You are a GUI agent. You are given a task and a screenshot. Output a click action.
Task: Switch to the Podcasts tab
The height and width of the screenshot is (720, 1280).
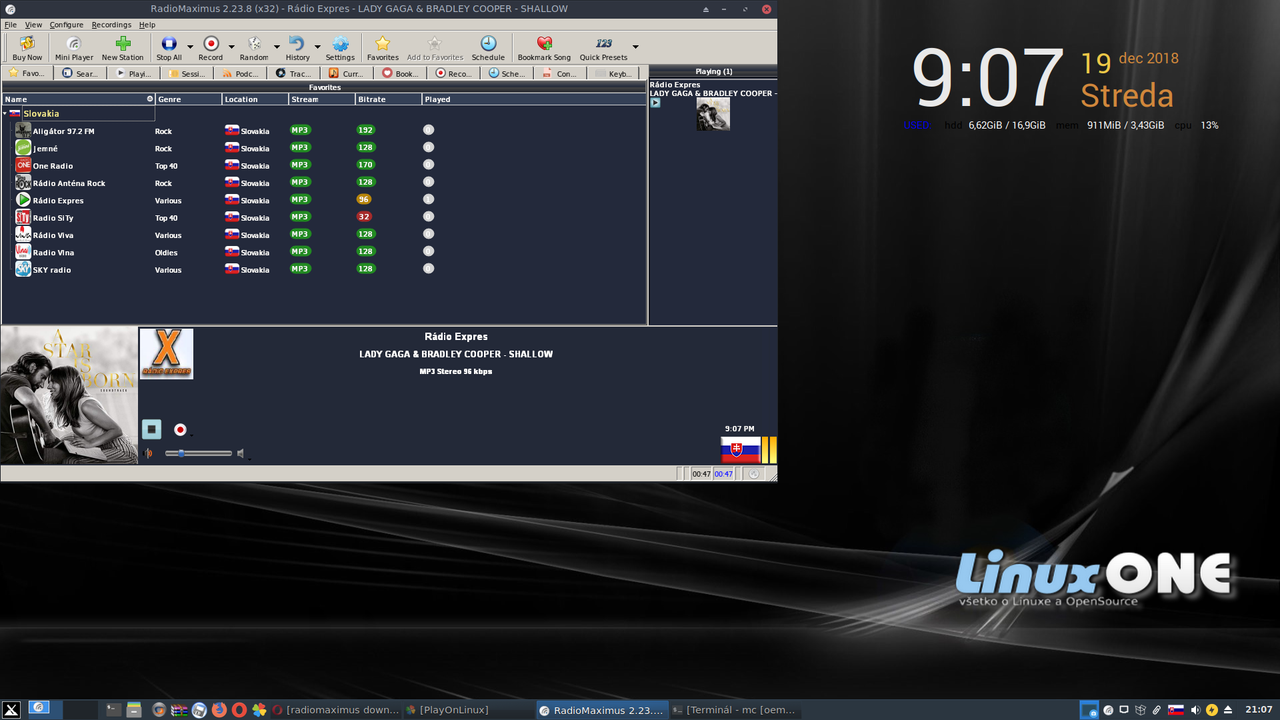pos(242,73)
